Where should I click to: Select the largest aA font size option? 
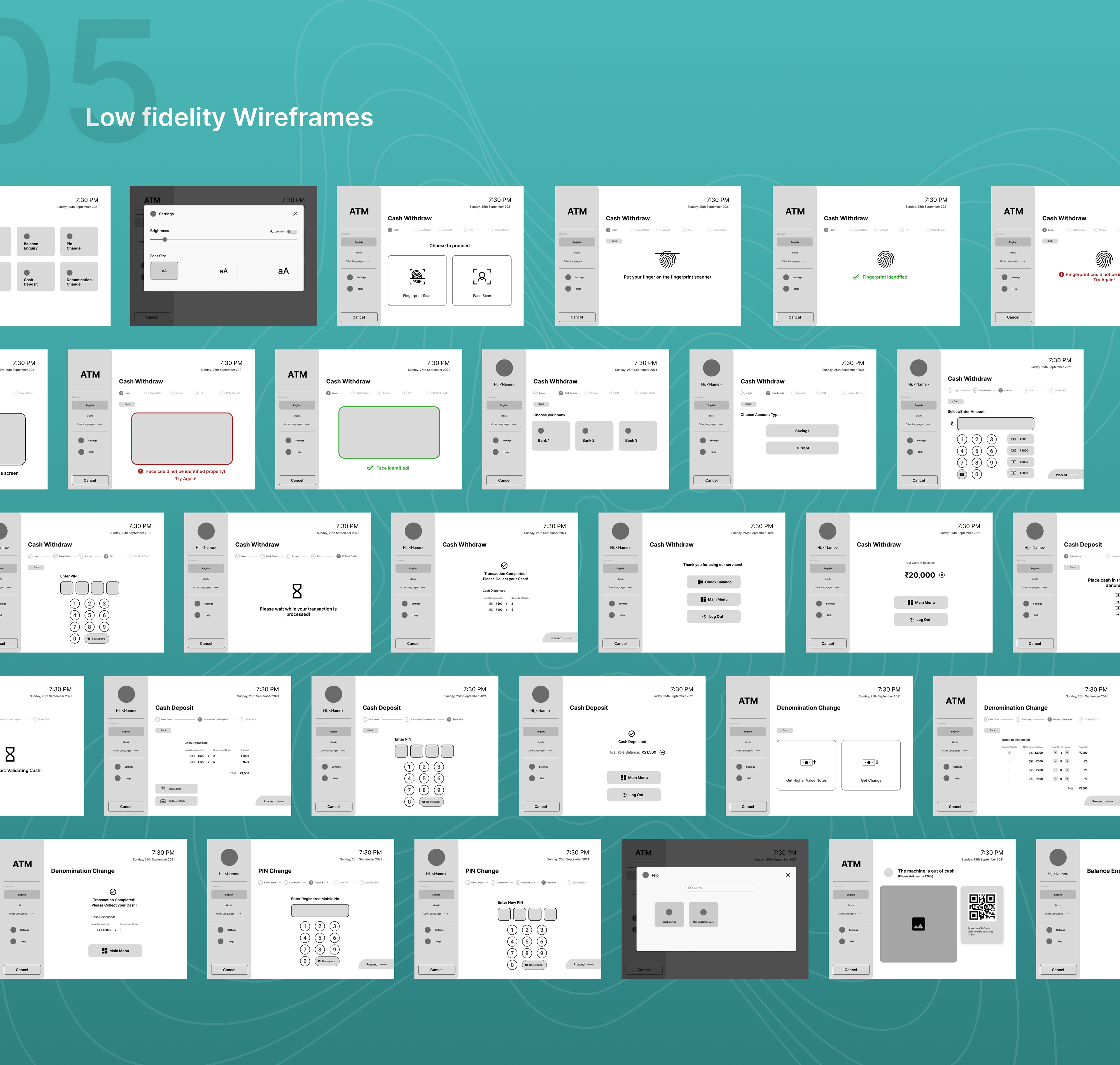coord(283,271)
